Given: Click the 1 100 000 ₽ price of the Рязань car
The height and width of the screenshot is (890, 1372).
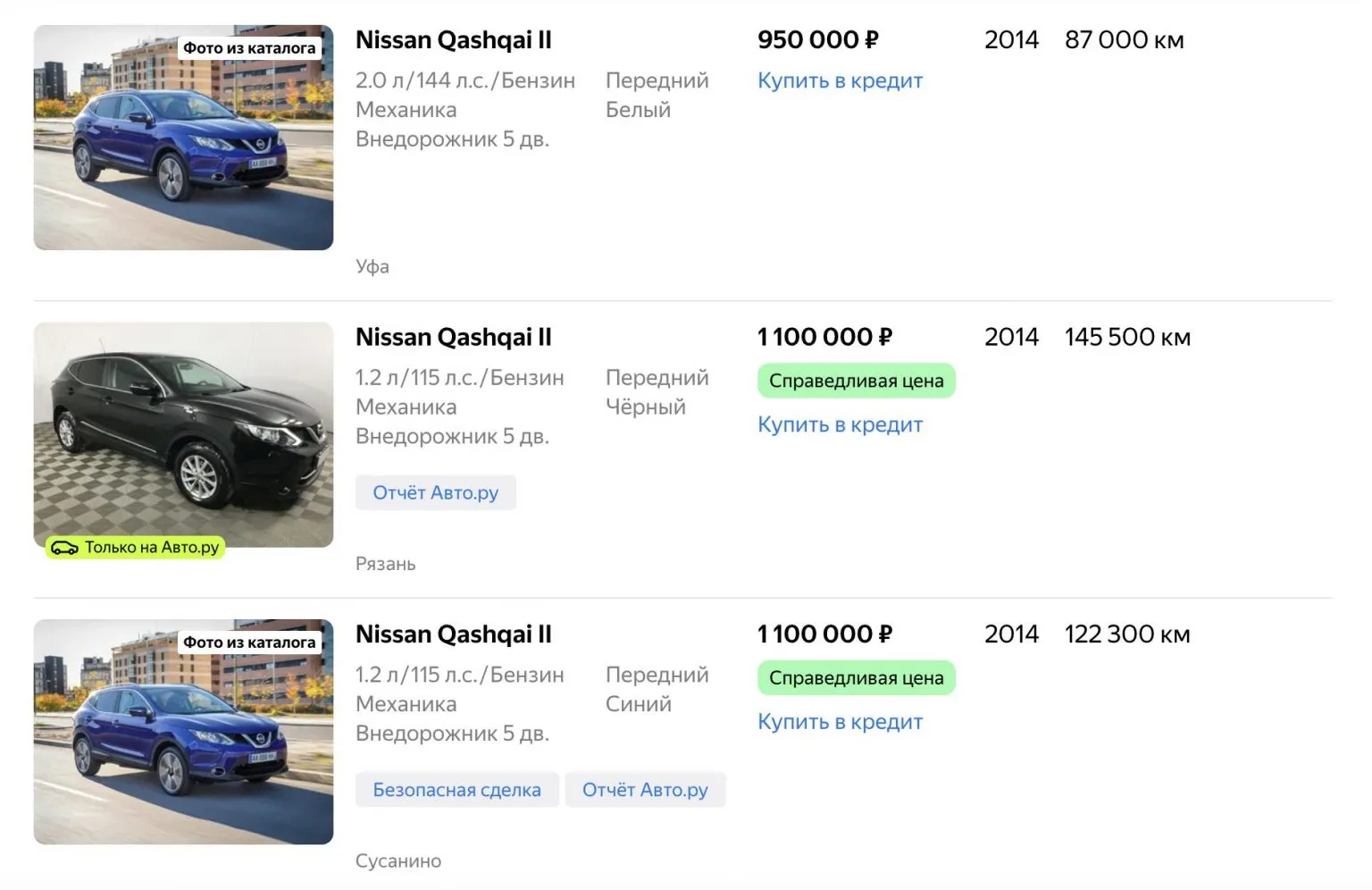Looking at the screenshot, I should (824, 338).
